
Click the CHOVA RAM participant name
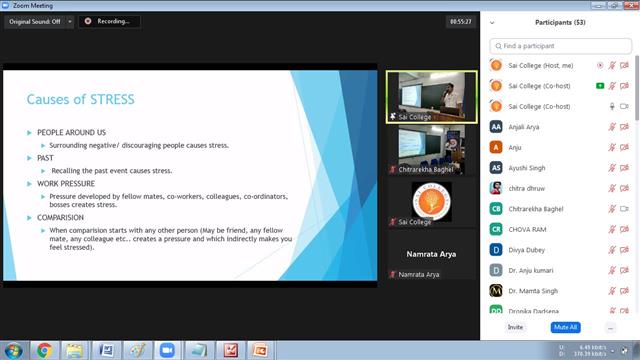coord(527,229)
